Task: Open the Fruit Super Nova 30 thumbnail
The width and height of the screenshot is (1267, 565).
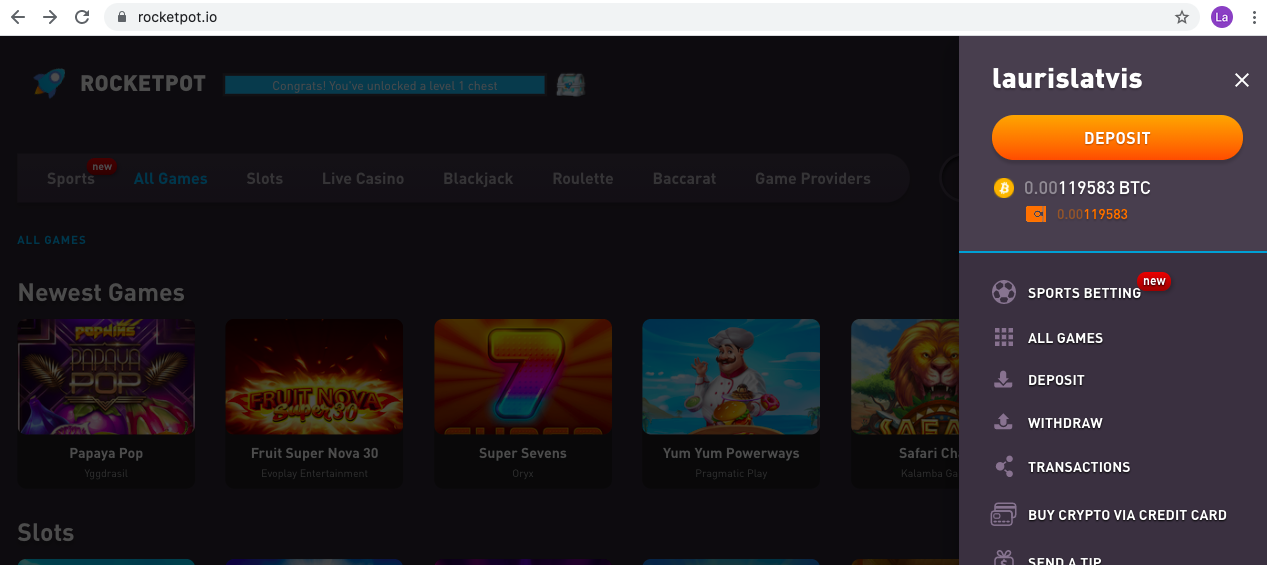Action: [x=314, y=376]
